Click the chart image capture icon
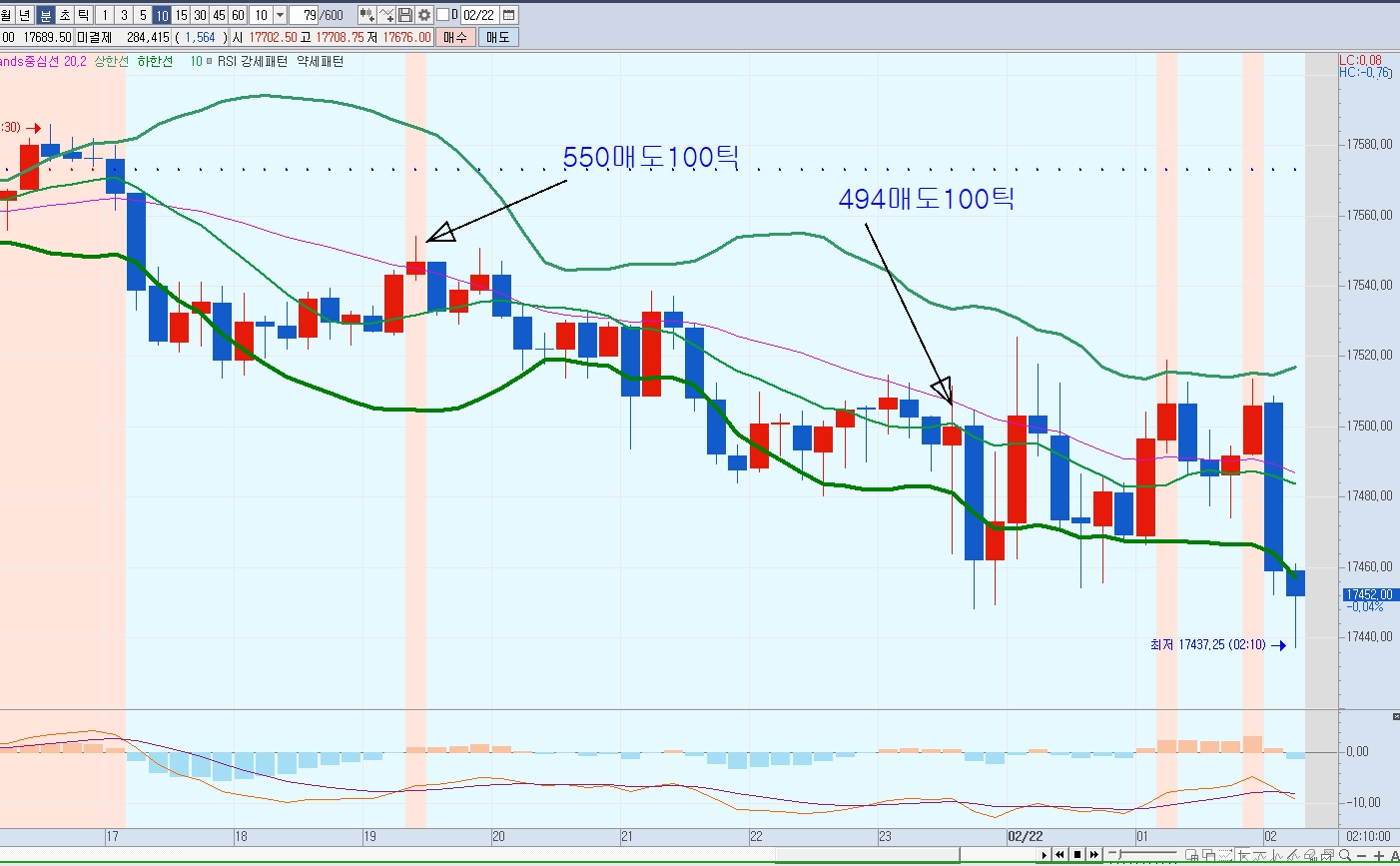The height and width of the screenshot is (866, 1400). click(1327, 855)
